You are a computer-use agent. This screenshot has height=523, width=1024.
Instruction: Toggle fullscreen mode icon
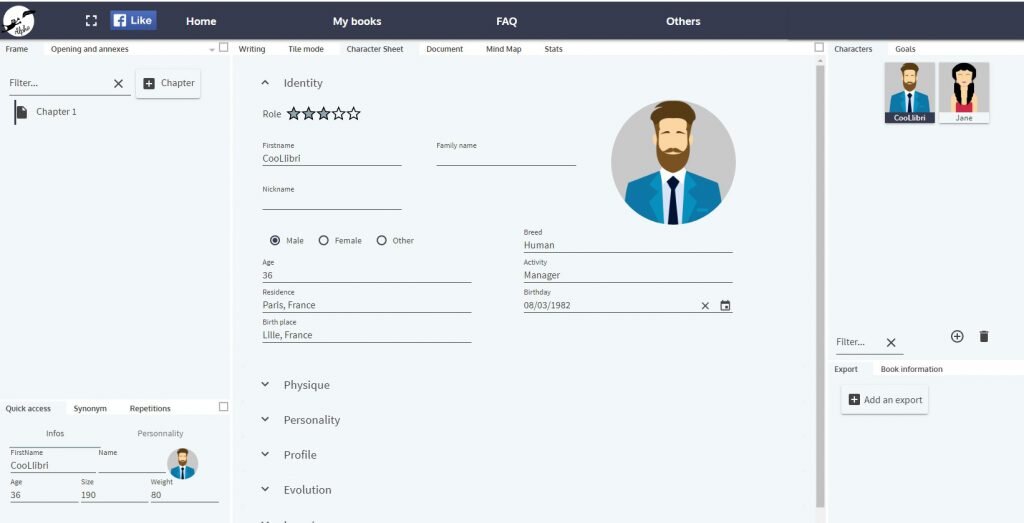click(91, 21)
